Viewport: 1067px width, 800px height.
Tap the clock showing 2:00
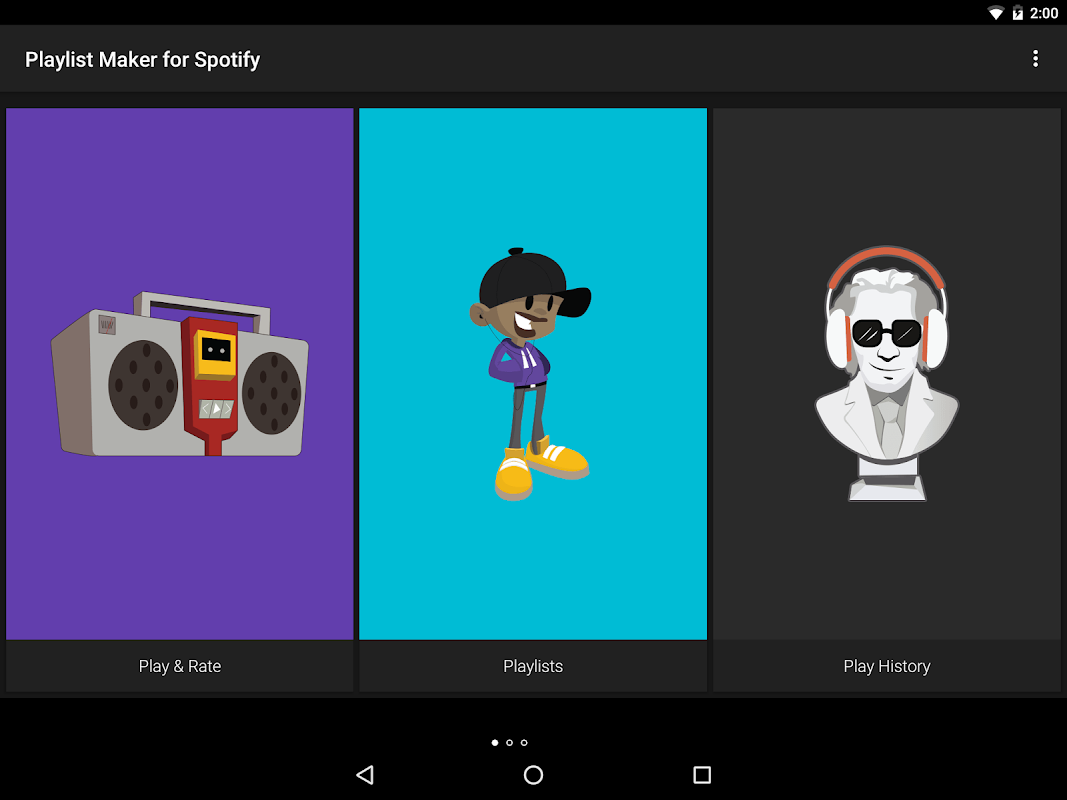point(1044,13)
